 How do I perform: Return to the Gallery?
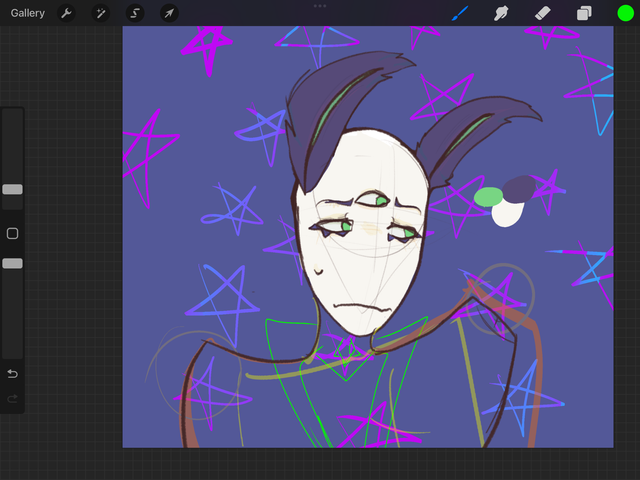click(27, 13)
